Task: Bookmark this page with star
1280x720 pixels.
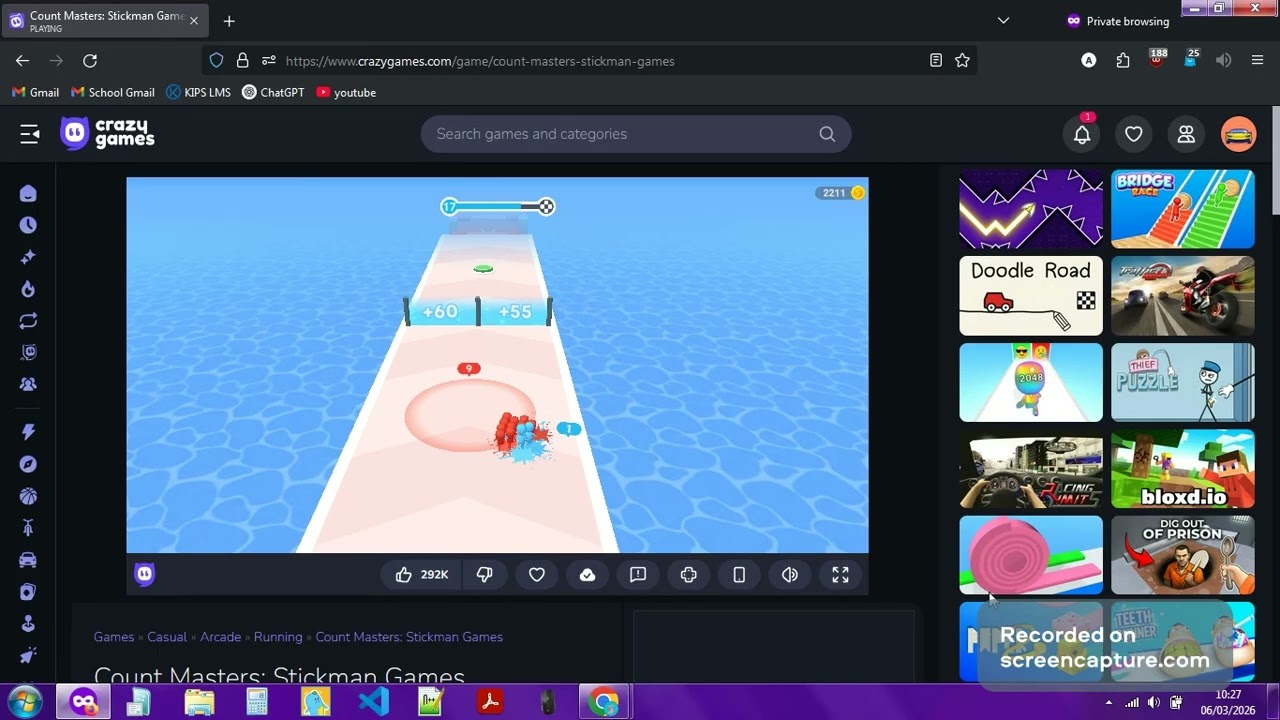Action: 962,61
